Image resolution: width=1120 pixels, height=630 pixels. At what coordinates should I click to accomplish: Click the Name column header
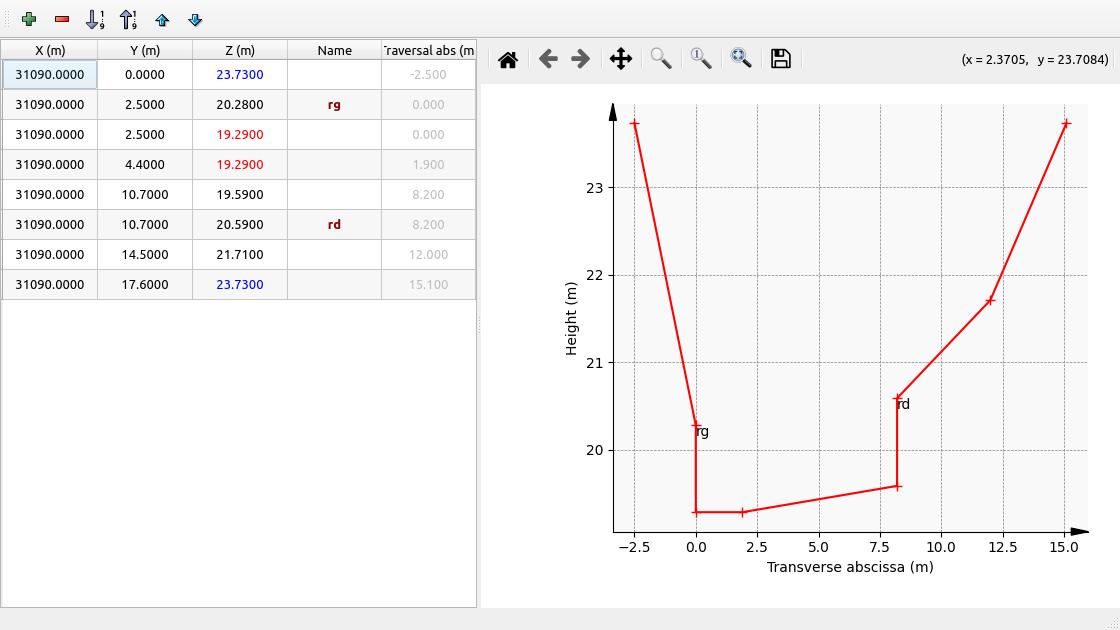[334, 50]
